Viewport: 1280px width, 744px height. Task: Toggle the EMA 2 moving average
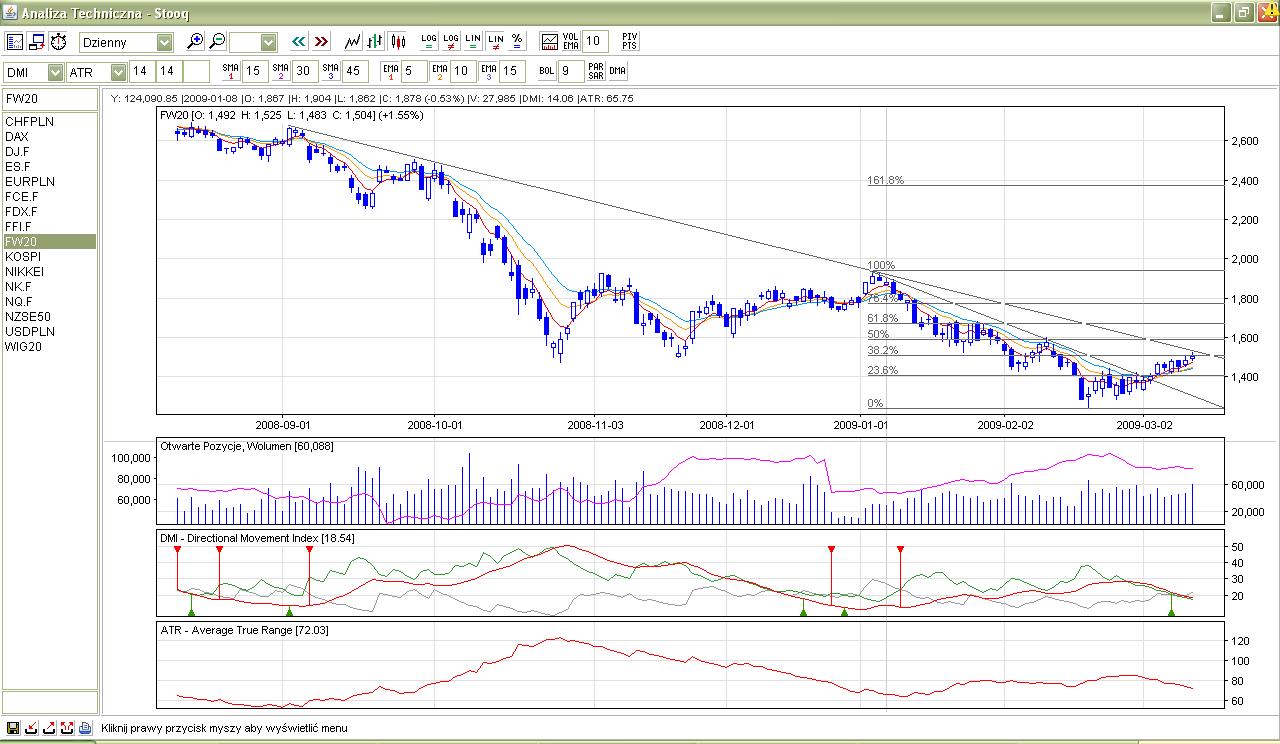click(x=438, y=71)
